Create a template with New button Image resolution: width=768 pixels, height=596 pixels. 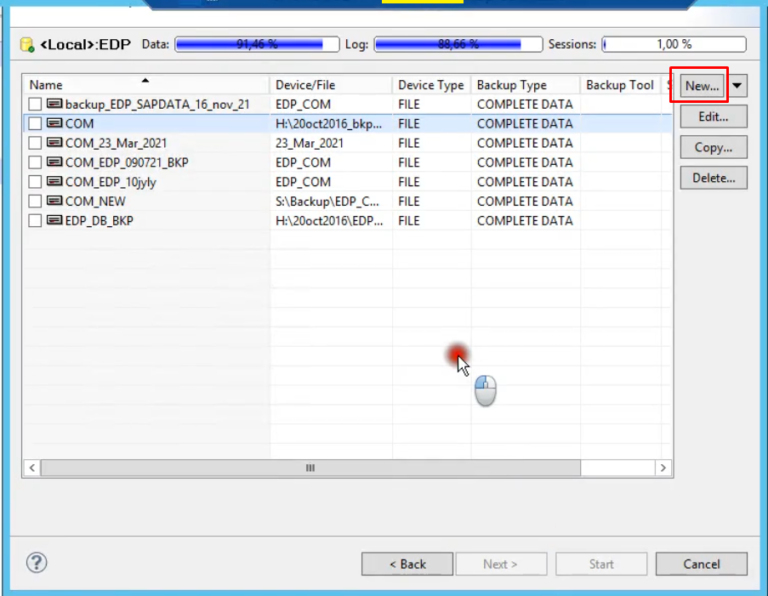point(702,86)
